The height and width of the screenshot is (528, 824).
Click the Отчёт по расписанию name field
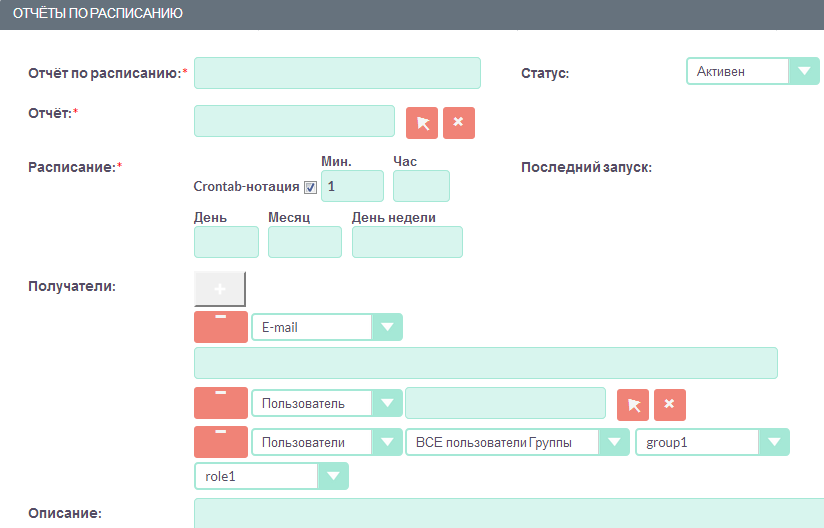pos(337,73)
